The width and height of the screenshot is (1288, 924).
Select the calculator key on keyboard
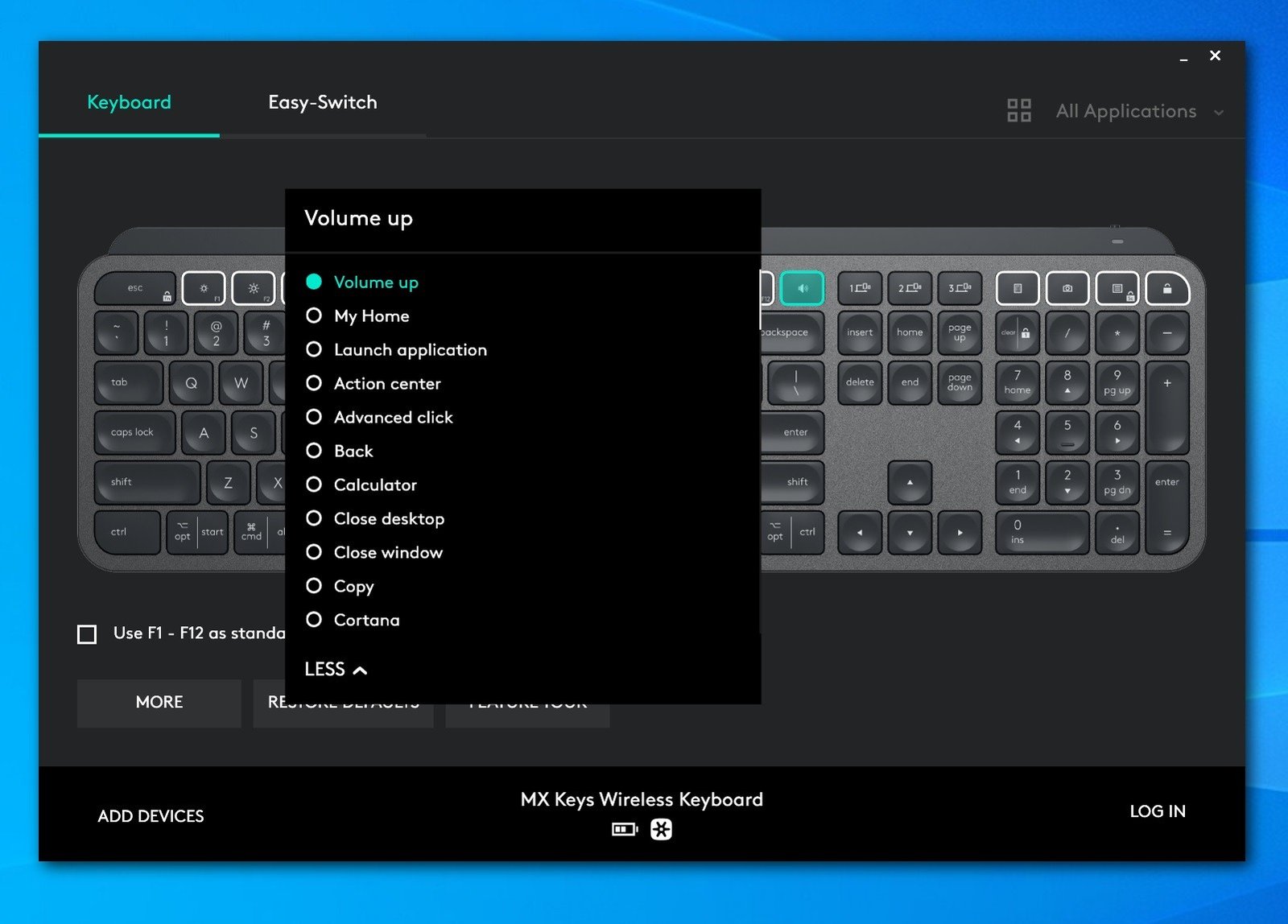tap(1018, 288)
